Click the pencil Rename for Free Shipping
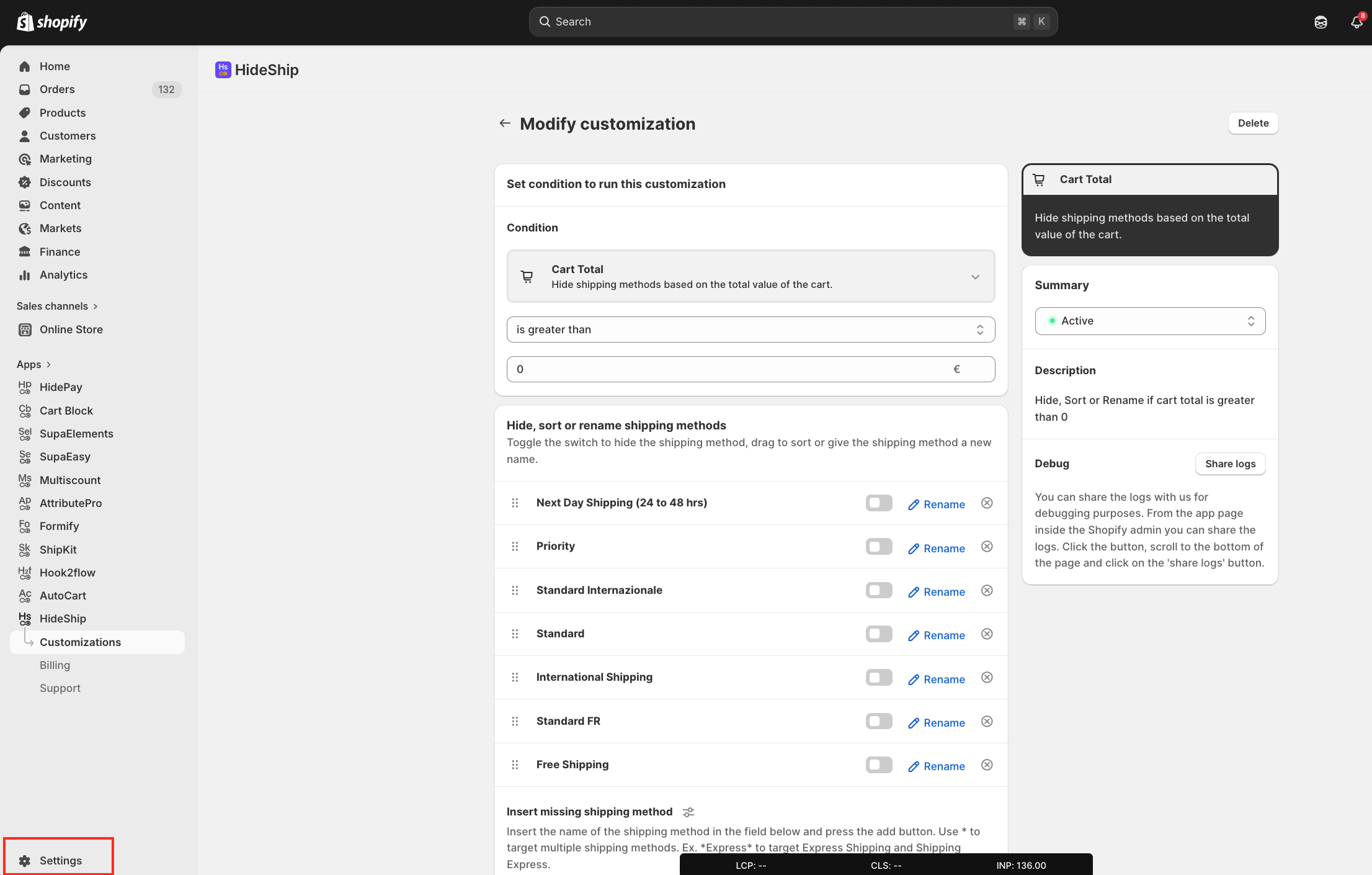The height and width of the screenshot is (875, 1372). pos(936,766)
